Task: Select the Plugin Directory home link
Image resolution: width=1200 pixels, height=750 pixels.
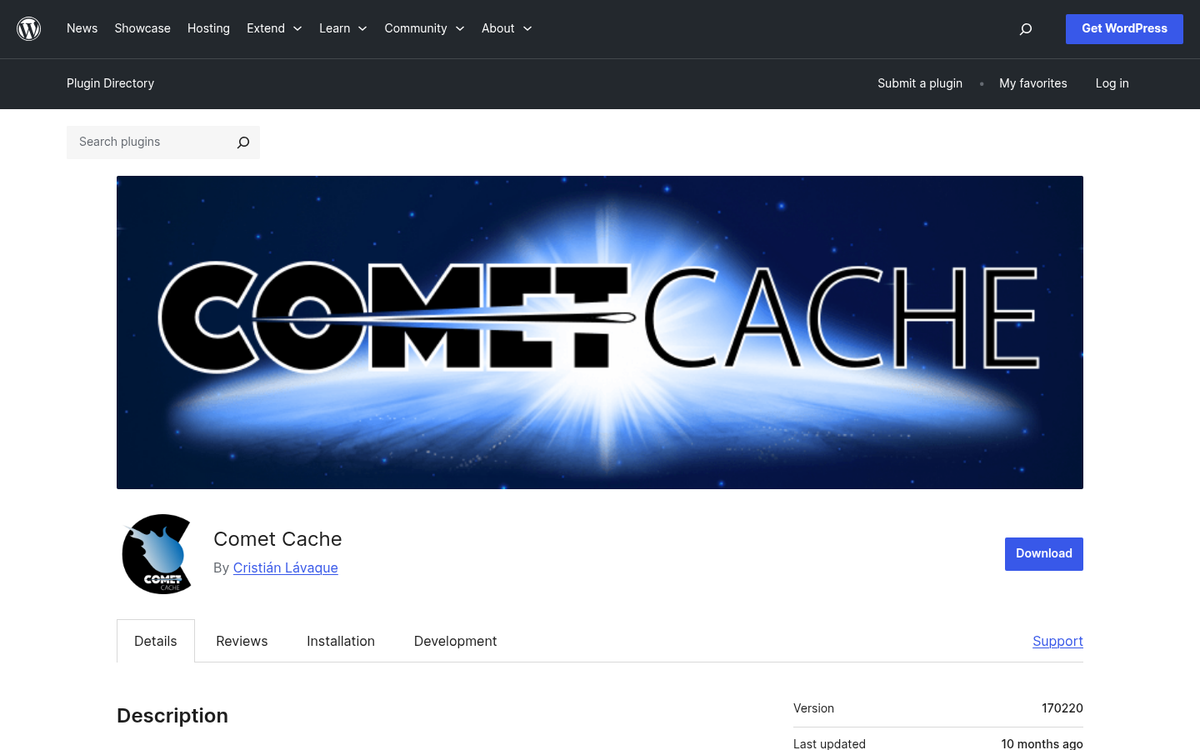Action: [x=110, y=84]
